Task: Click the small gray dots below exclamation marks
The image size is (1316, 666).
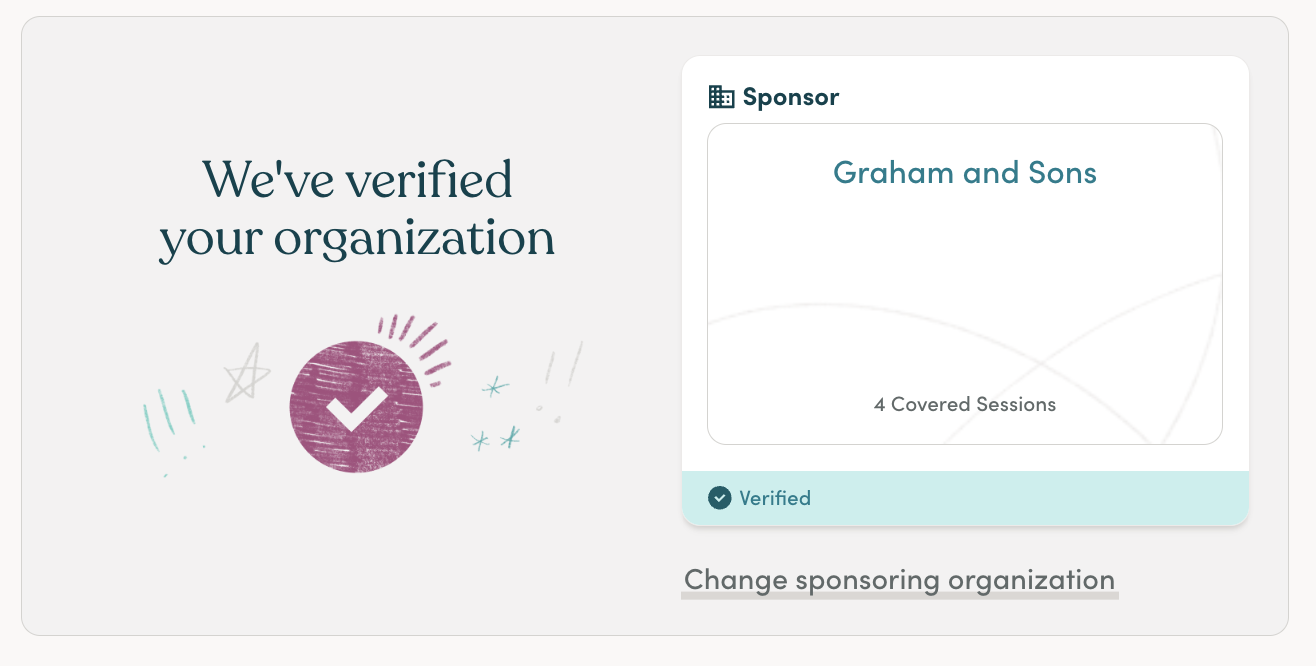Action: [547, 413]
